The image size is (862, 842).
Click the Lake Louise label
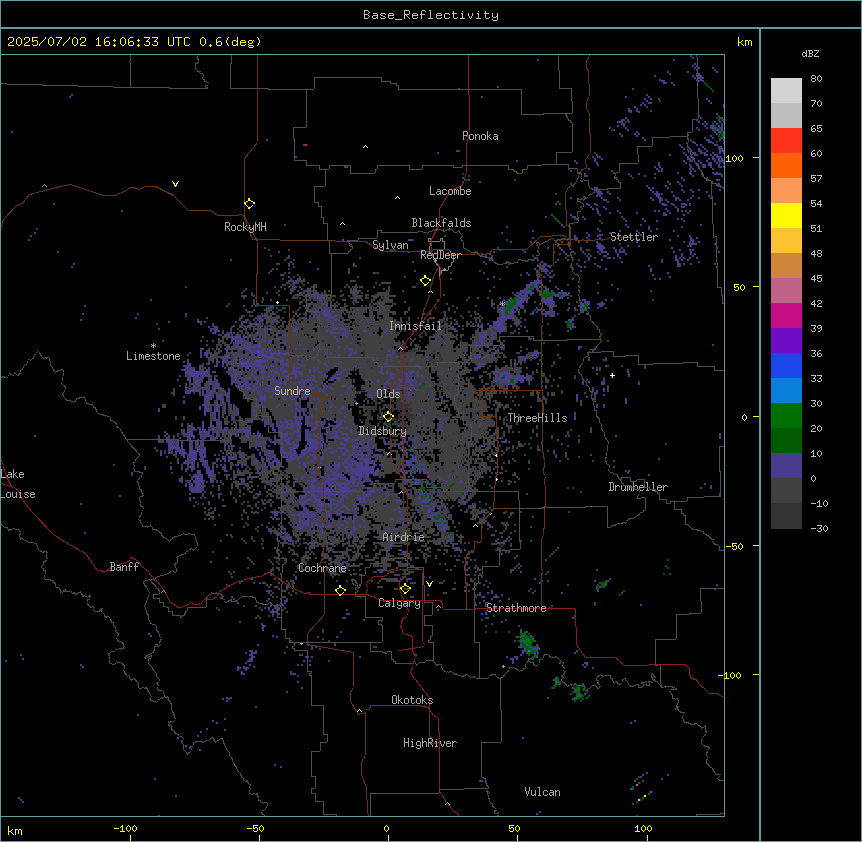pyautogui.click(x=18, y=484)
